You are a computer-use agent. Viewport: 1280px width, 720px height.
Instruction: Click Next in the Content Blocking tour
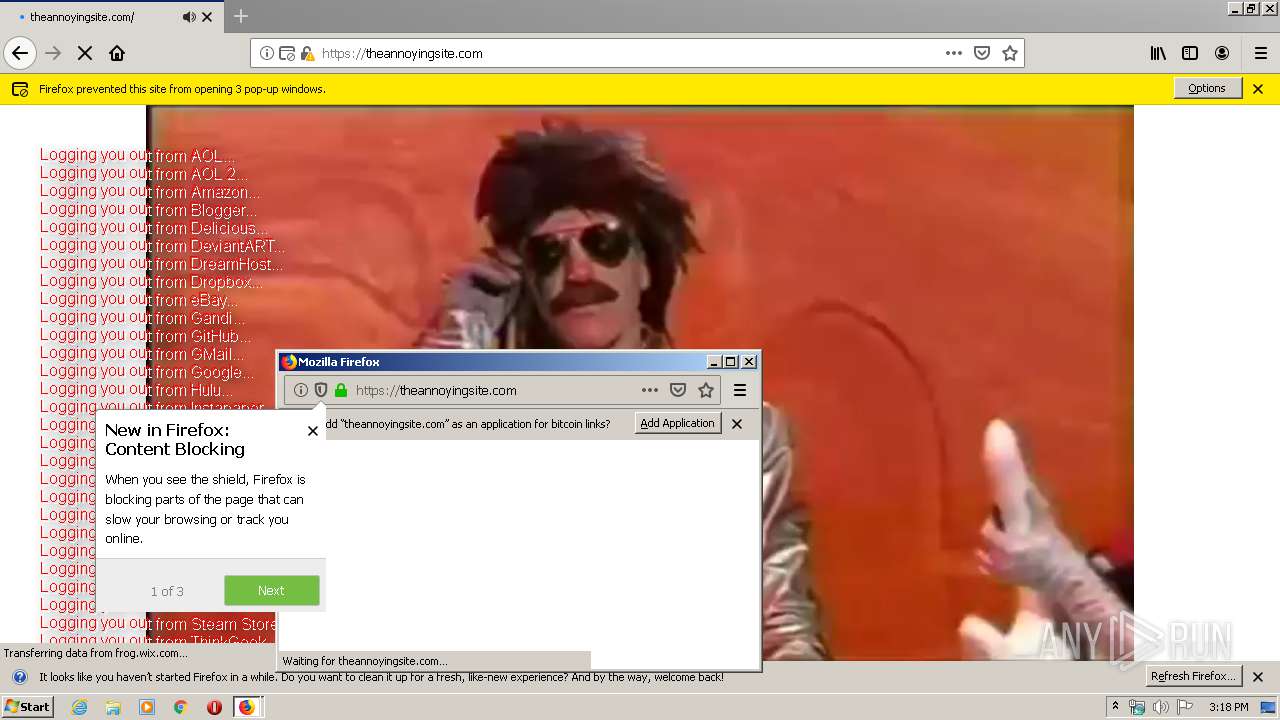272,590
